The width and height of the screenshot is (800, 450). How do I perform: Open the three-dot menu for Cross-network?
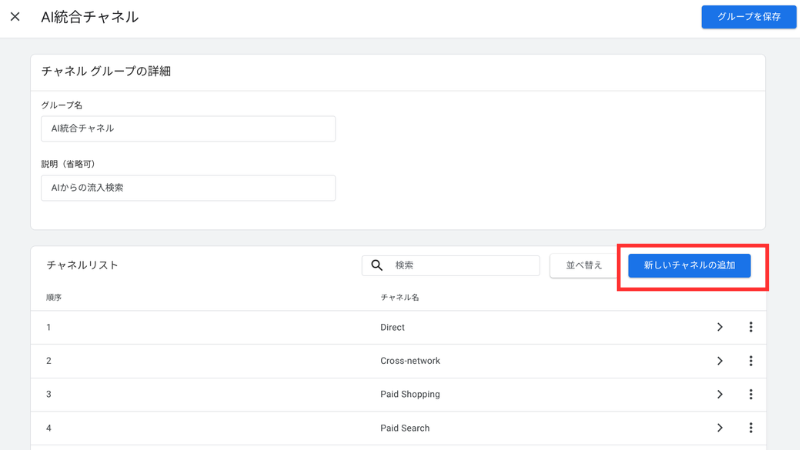click(750, 361)
